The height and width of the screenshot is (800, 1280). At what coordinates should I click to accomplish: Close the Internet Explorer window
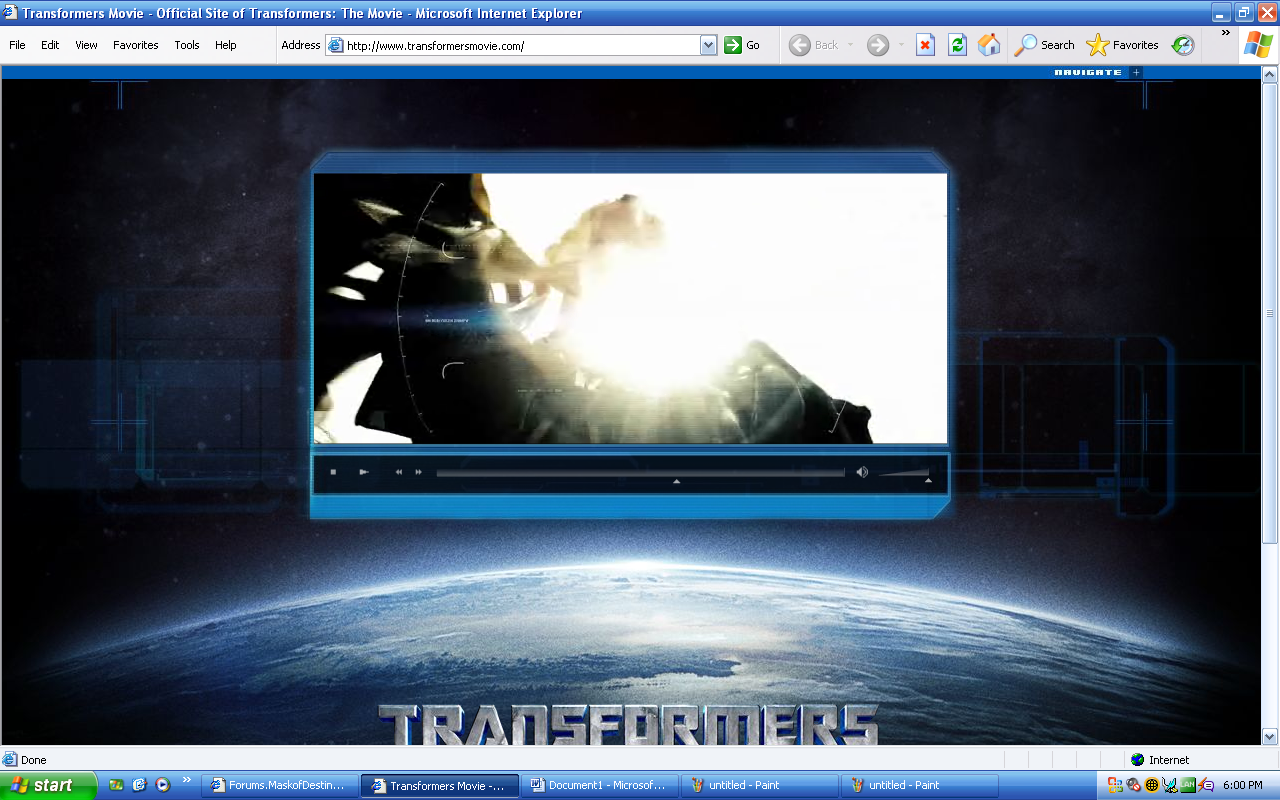click(1267, 13)
